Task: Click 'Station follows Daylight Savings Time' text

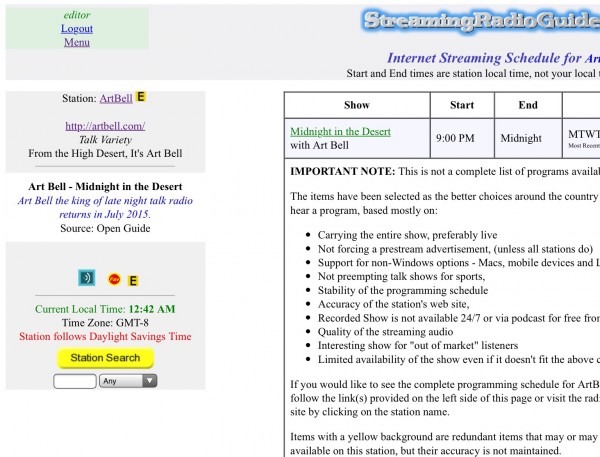Action: 105,336
